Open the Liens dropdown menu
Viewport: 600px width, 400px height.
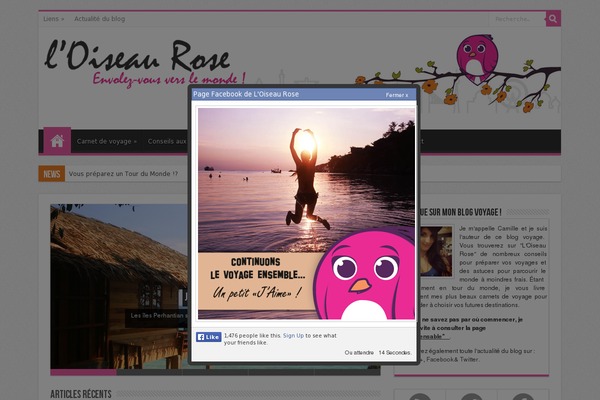click(x=54, y=19)
